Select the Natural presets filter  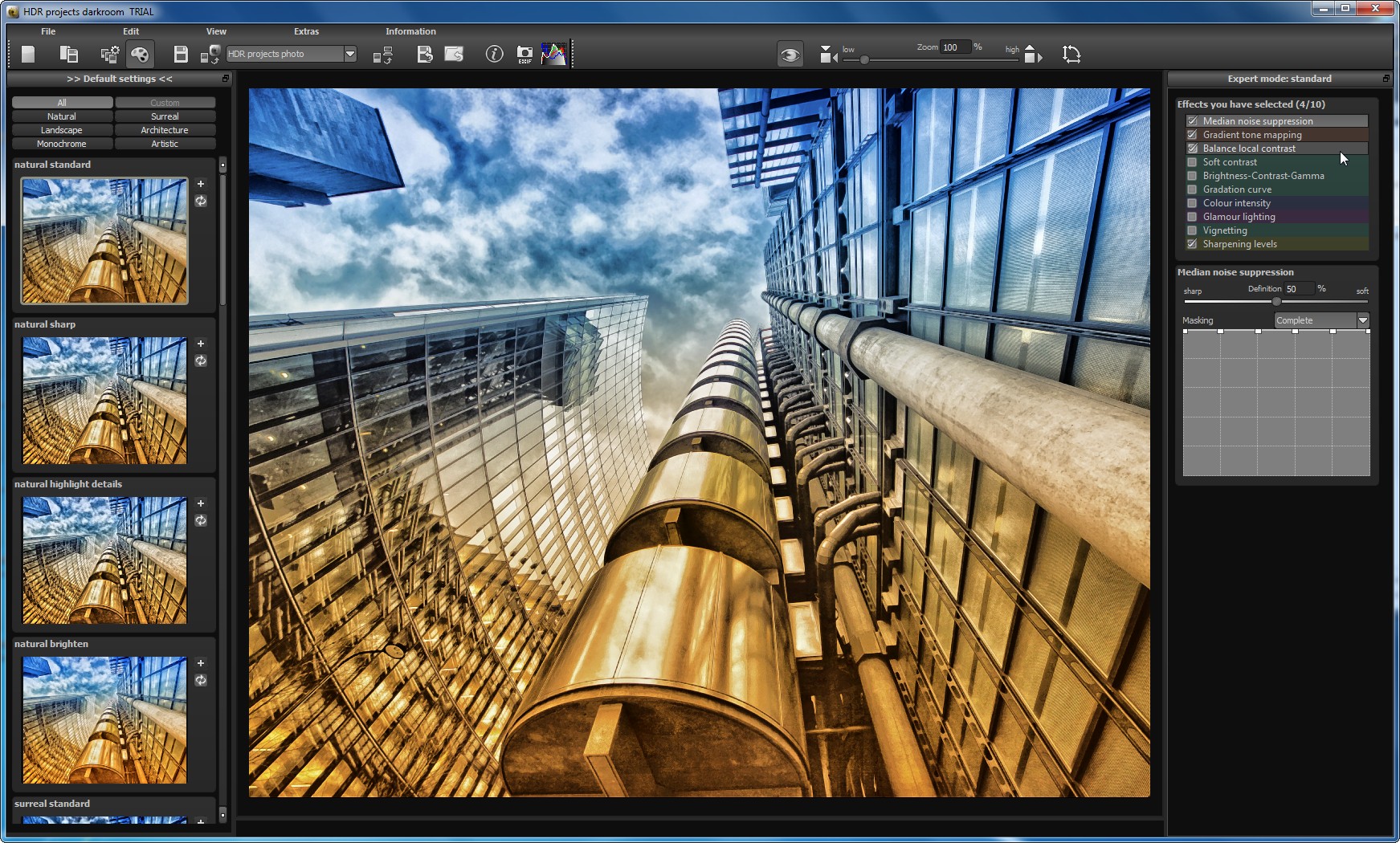pos(62,116)
